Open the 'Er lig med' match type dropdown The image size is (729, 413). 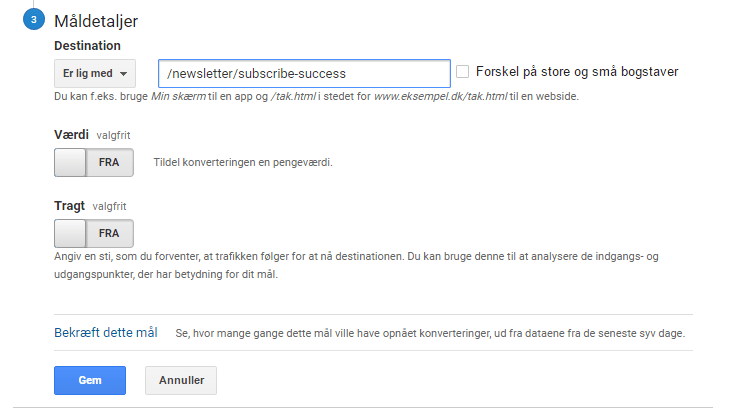click(x=95, y=73)
